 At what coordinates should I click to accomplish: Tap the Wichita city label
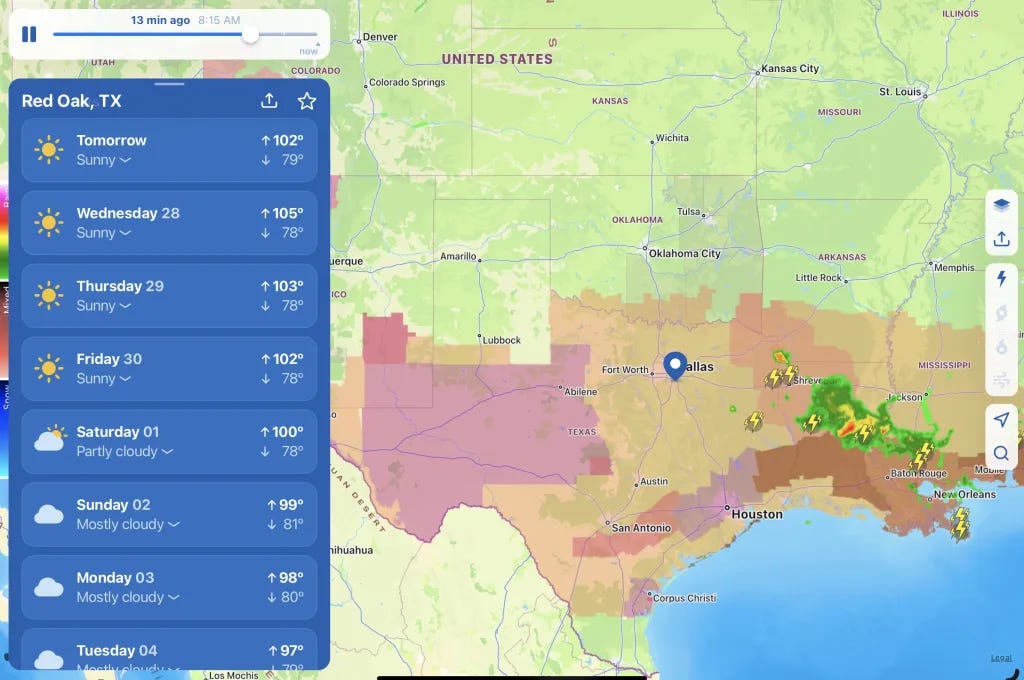click(x=672, y=138)
